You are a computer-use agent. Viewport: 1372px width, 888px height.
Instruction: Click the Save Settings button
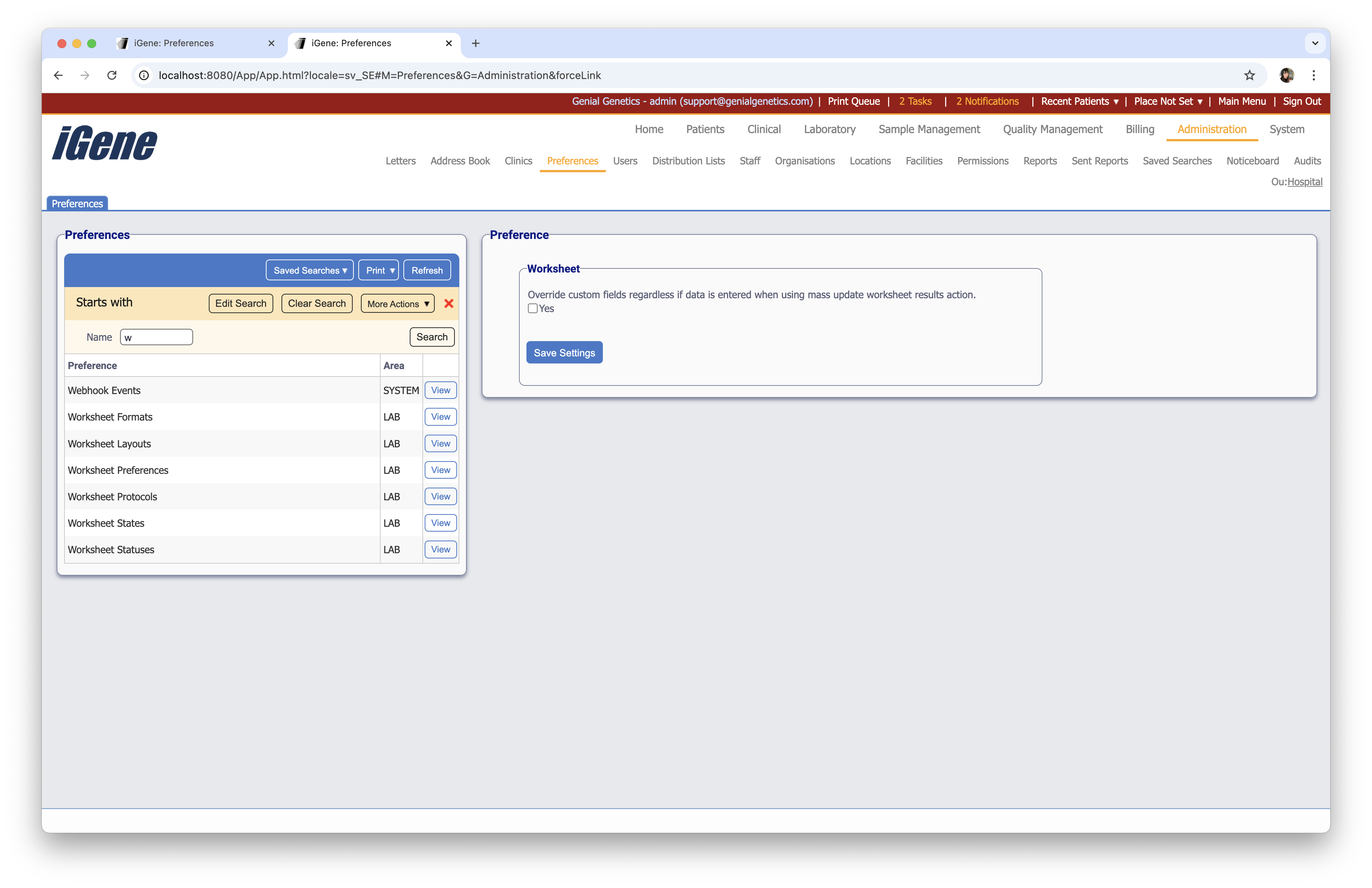[x=564, y=352]
